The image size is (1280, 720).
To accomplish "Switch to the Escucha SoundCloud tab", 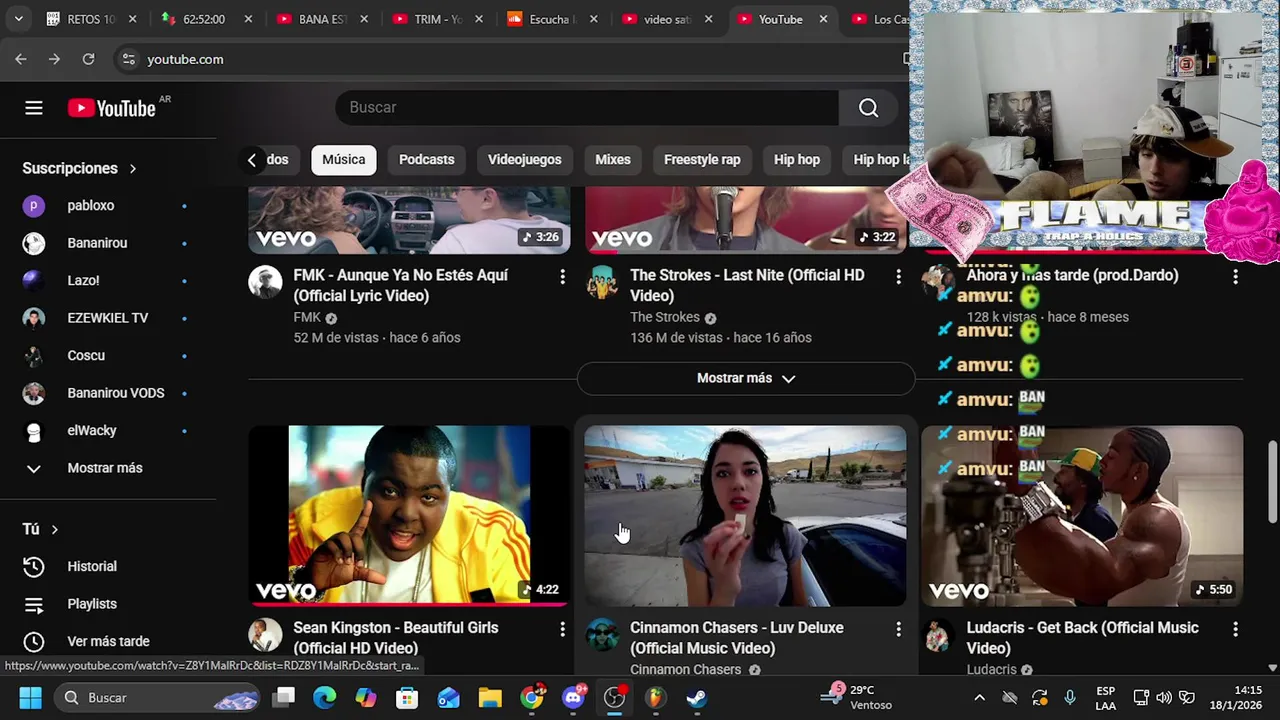I will point(550,19).
